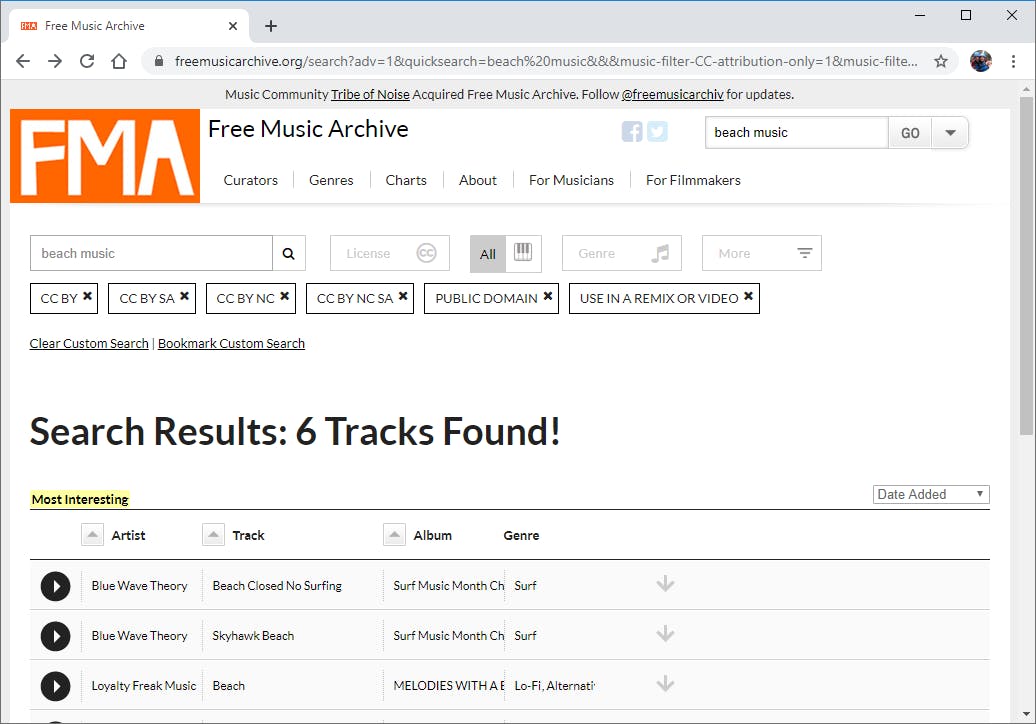Remove the CC BY filter tag
The image size is (1036, 724).
click(88, 296)
